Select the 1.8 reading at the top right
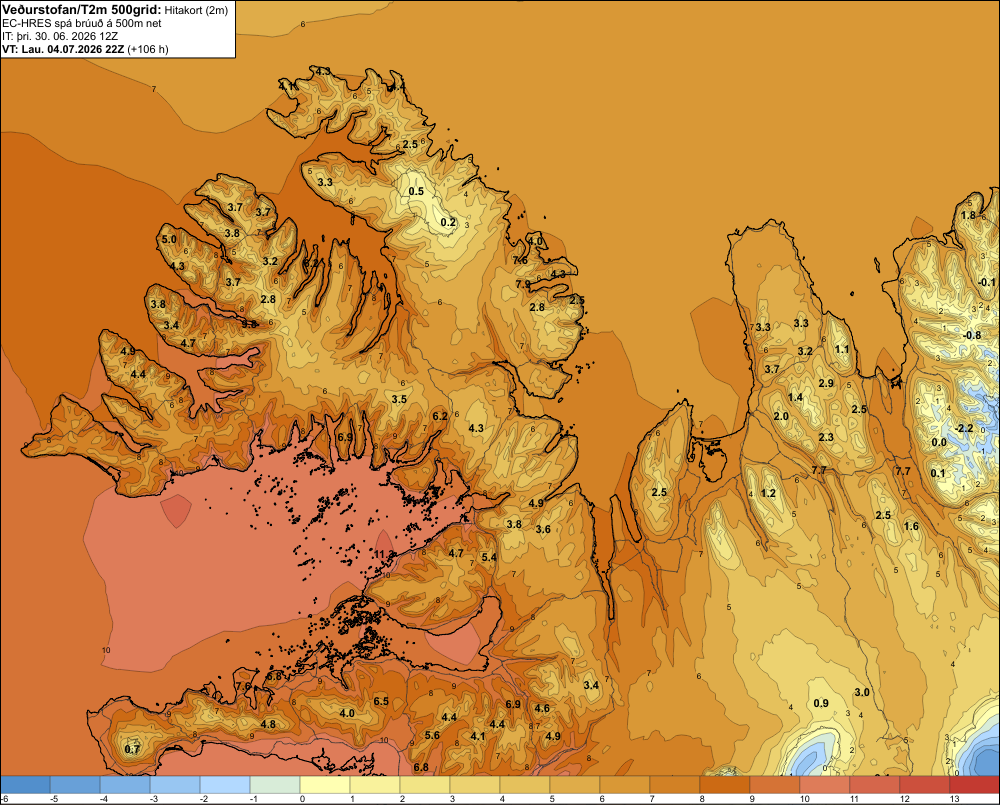 point(968,215)
